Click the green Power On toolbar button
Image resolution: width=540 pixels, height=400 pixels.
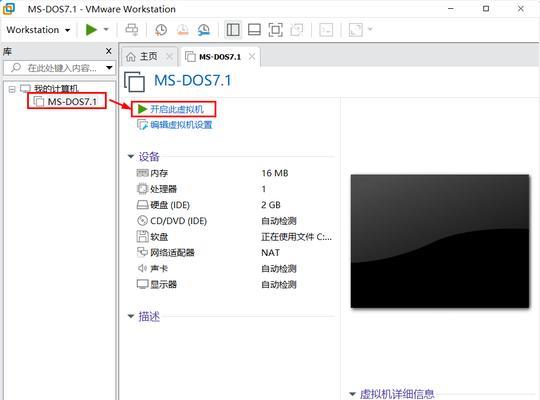click(x=91, y=30)
